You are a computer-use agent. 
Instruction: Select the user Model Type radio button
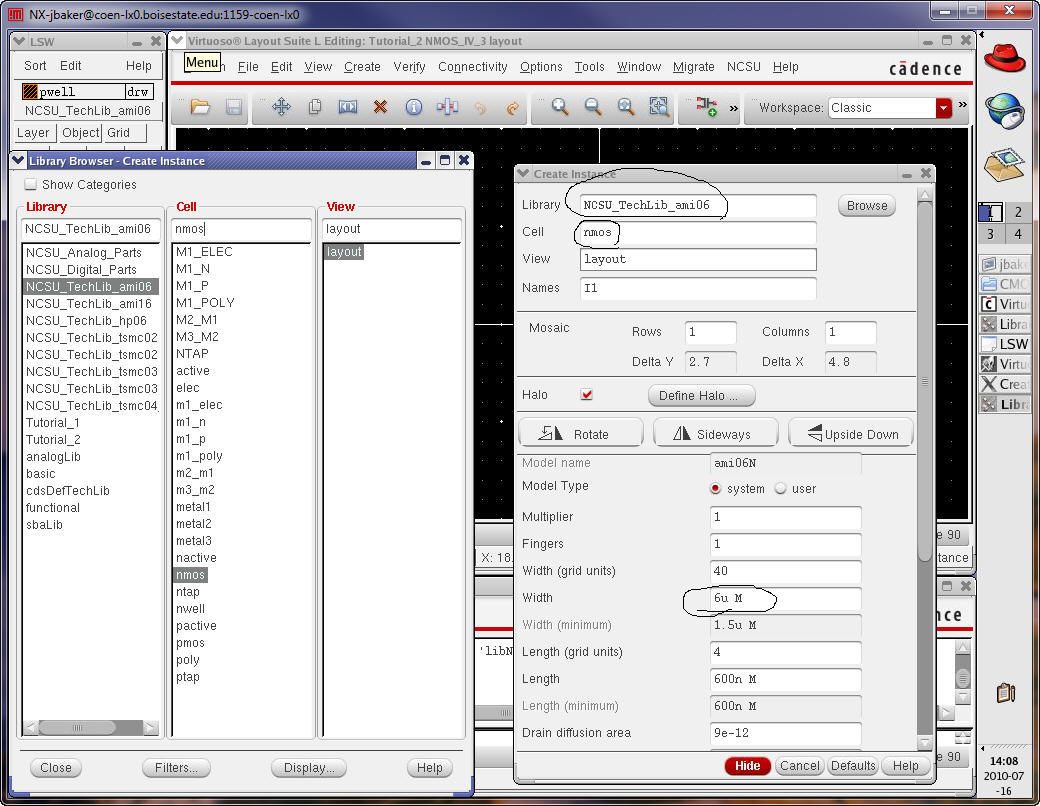(781, 489)
